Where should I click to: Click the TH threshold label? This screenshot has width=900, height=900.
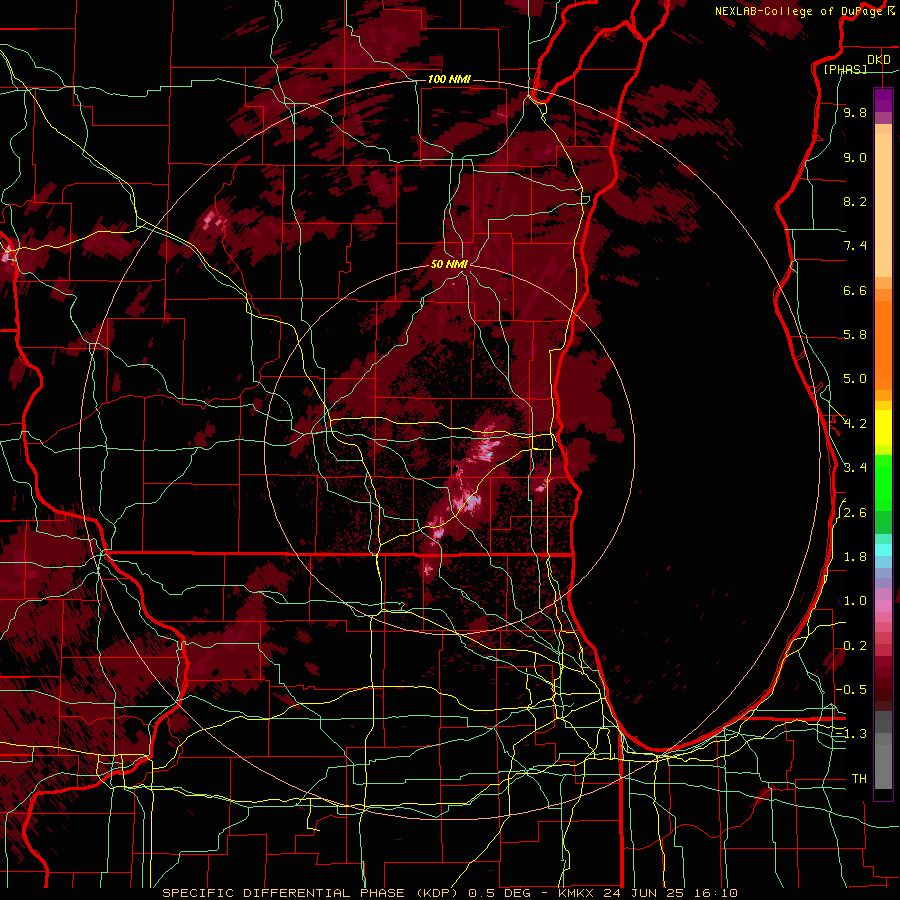click(x=859, y=779)
